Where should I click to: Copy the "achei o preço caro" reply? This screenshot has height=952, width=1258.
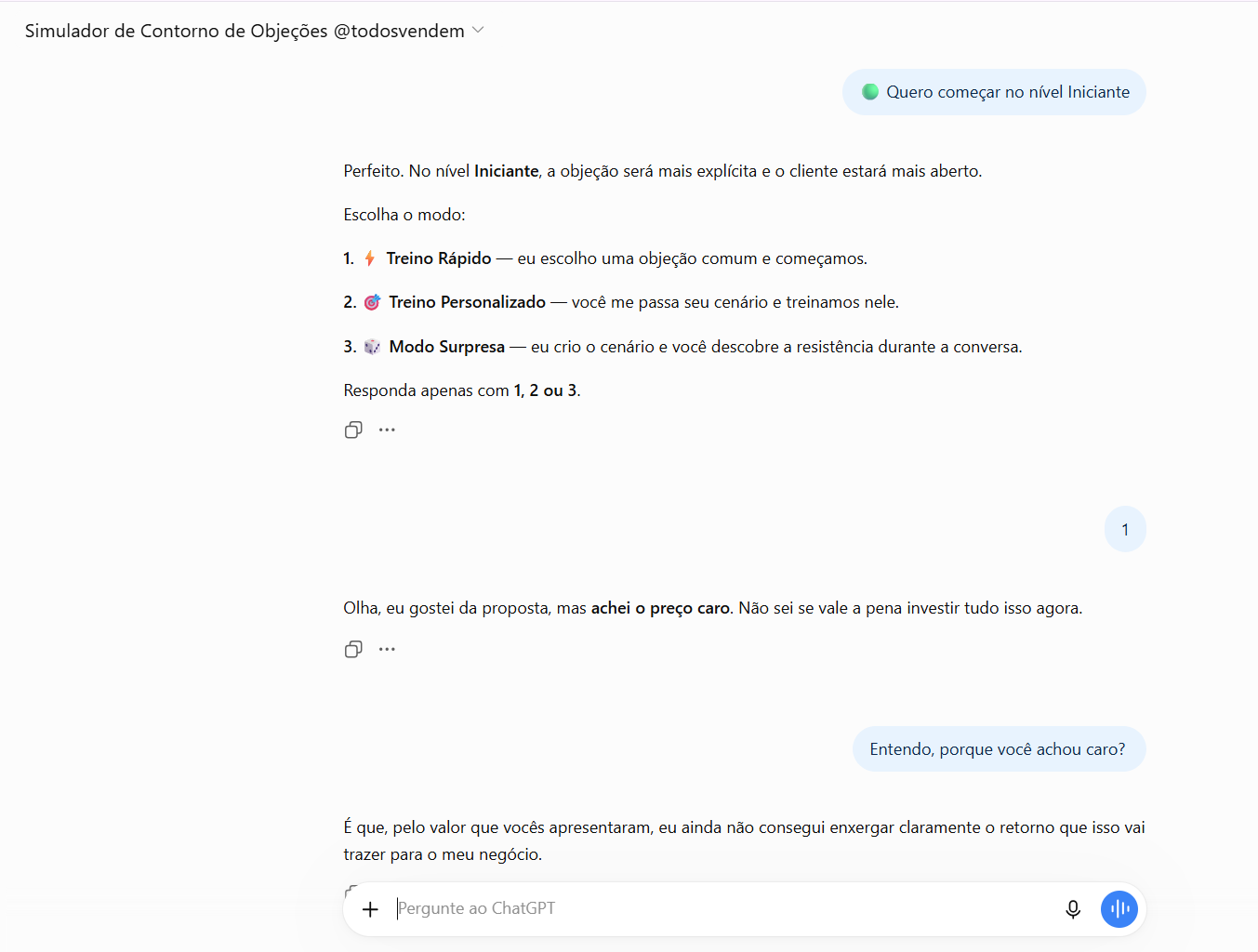pyautogui.click(x=353, y=649)
